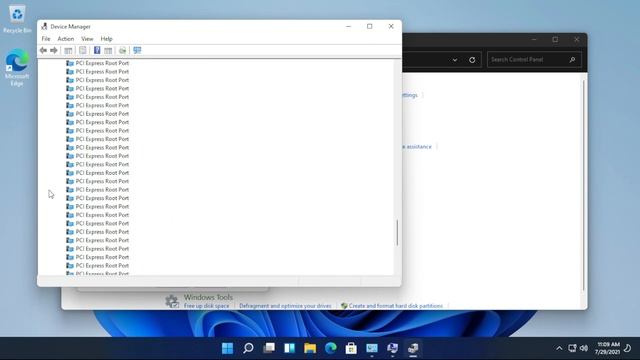The image size is (640, 360).
Task: Click the assistance link in Control Panel
Action: coord(416,147)
